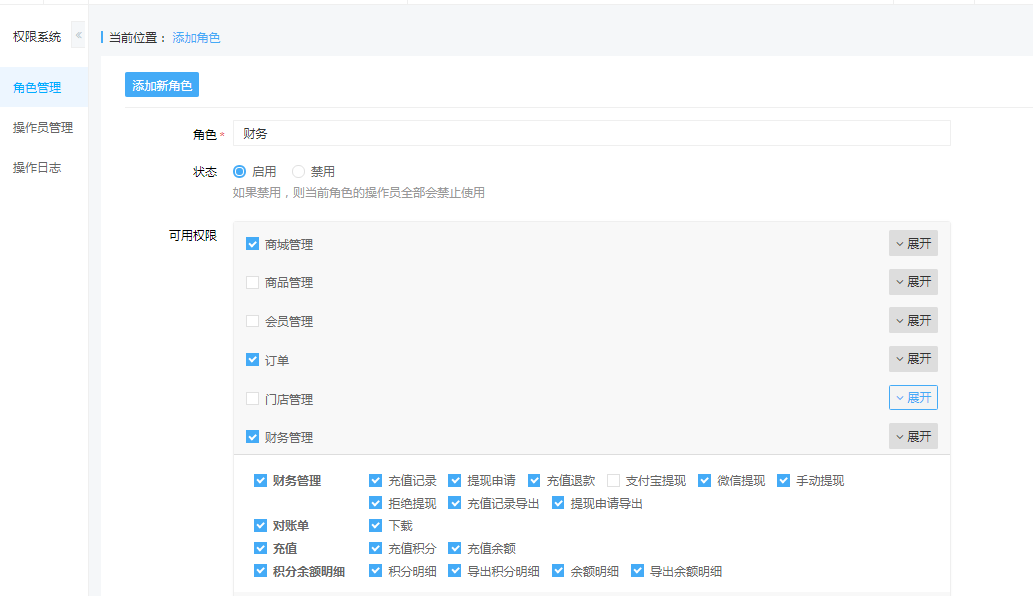Uncheck the bold 充值 group checkbox
Image resolution: width=1033 pixels, height=596 pixels.
(260, 548)
